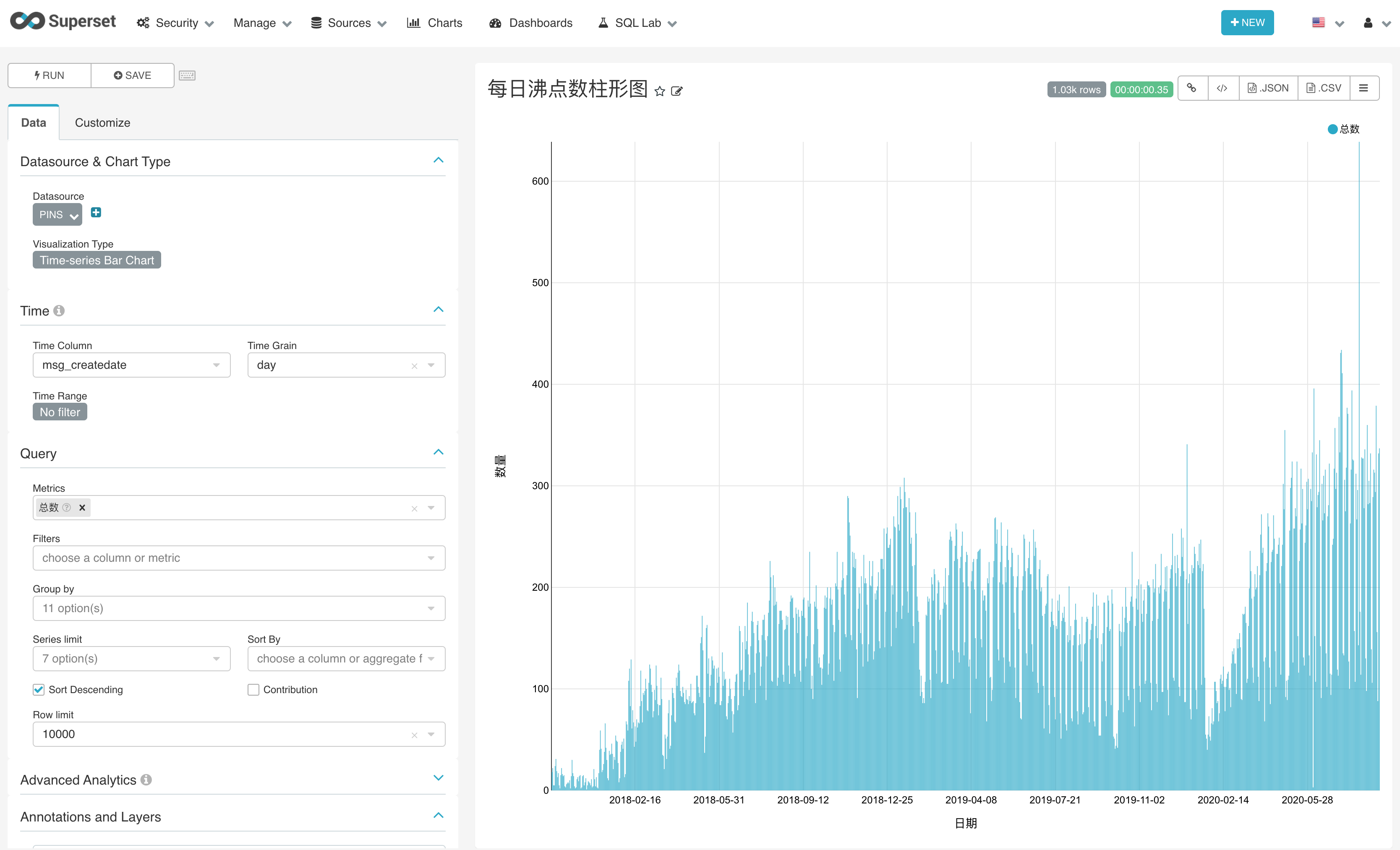Click the copy permalink chain icon
This screenshot has width=1400, height=850.
[x=1192, y=88]
